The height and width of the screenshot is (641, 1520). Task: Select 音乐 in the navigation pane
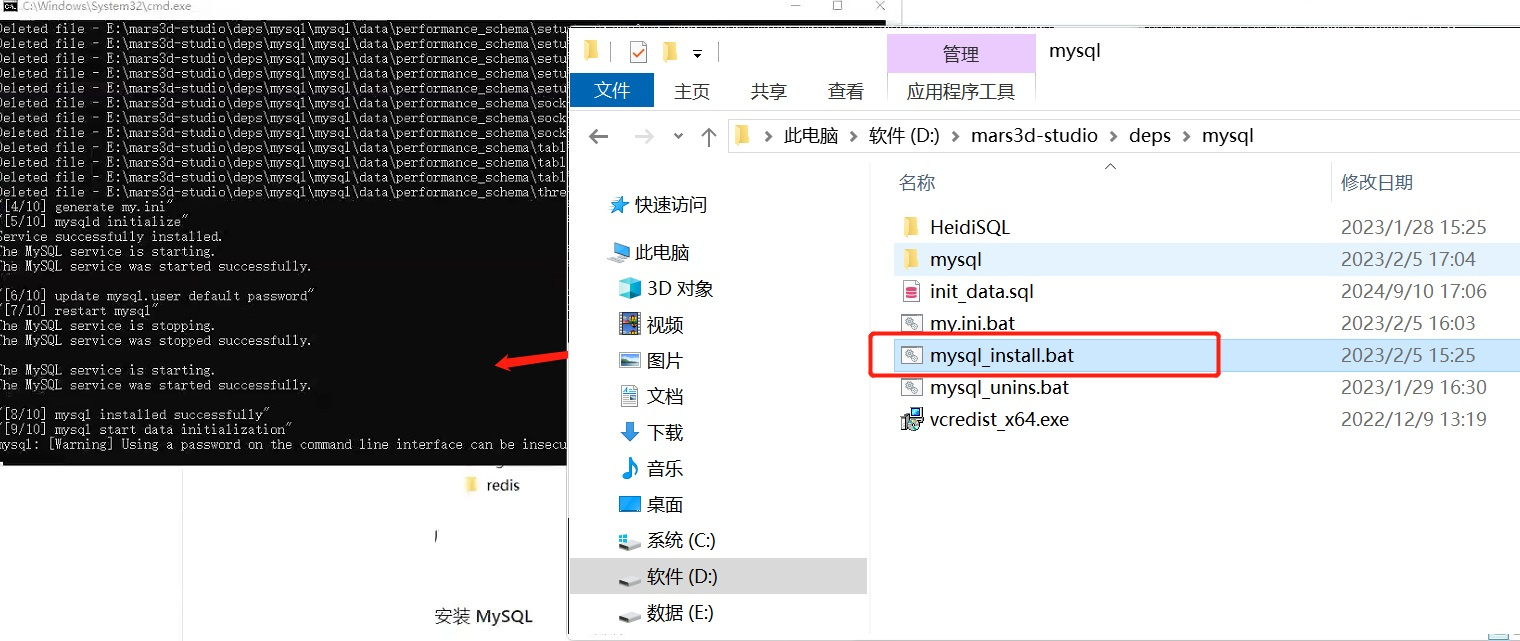[664, 468]
